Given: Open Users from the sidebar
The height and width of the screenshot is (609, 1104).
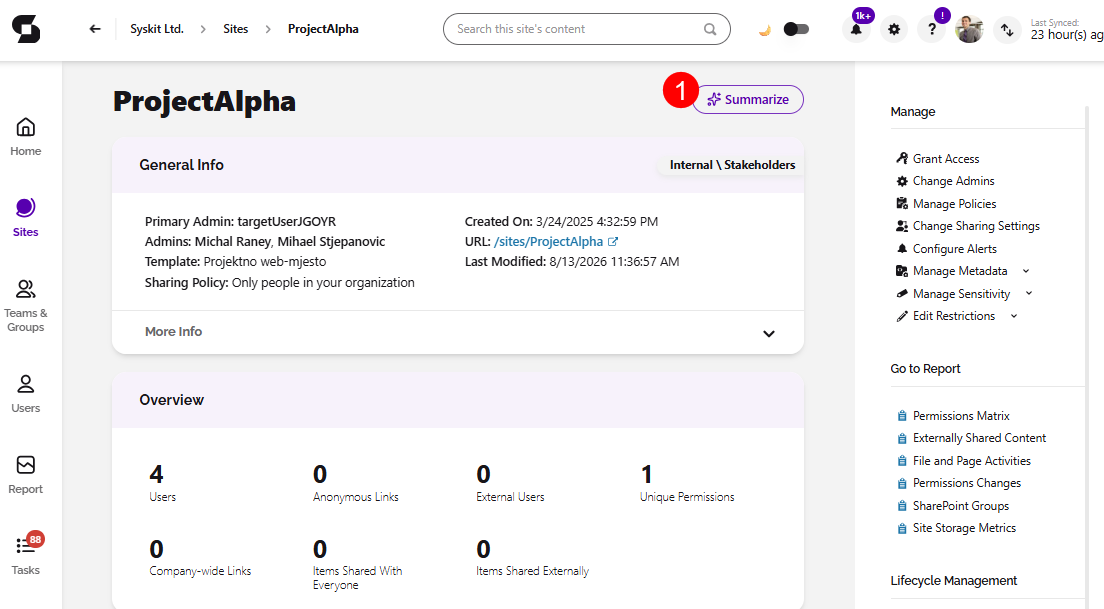Looking at the screenshot, I should click(x=25, y=394).
